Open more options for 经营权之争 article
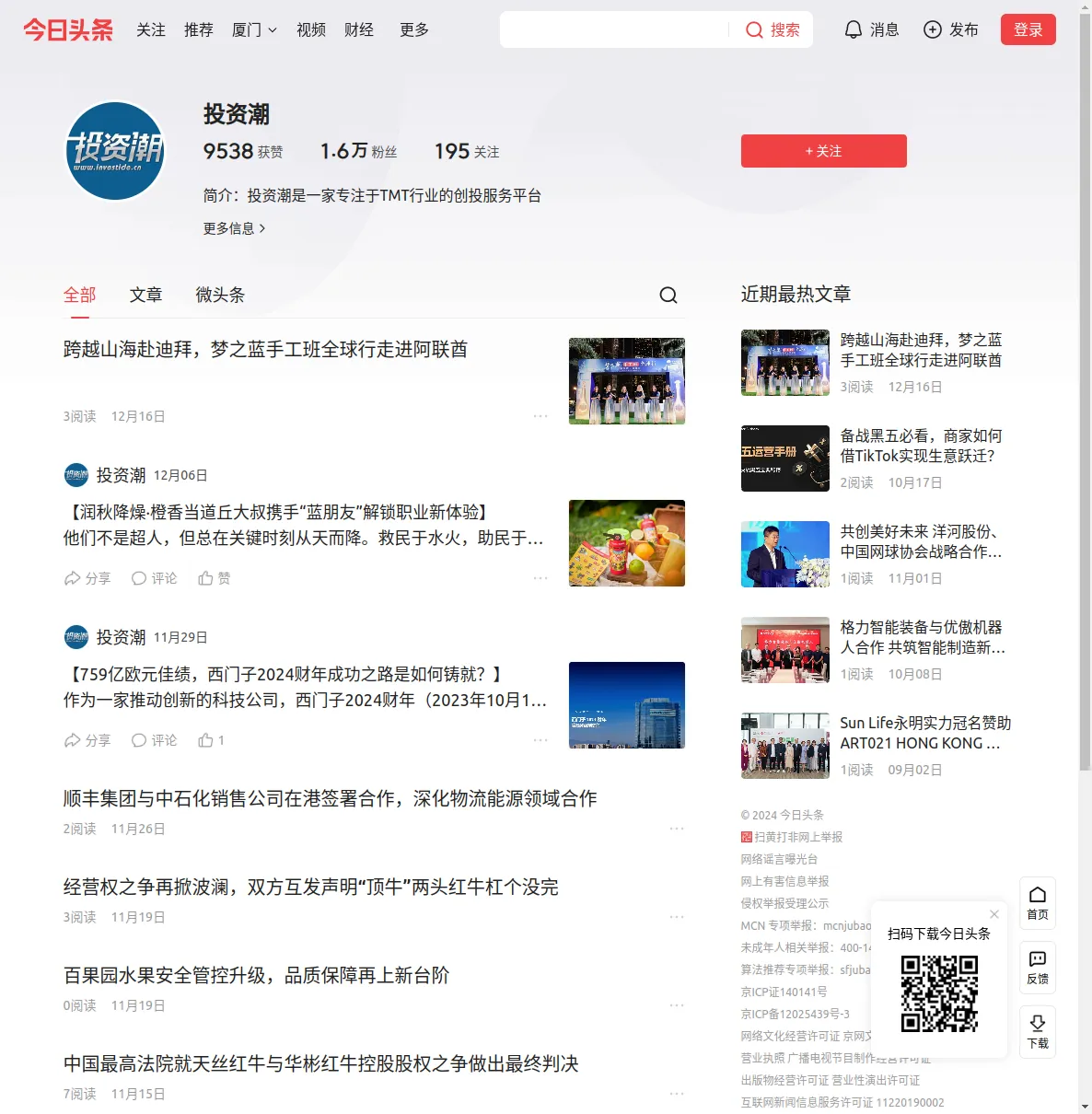The image size is (1092, 1114). [677, 917]
